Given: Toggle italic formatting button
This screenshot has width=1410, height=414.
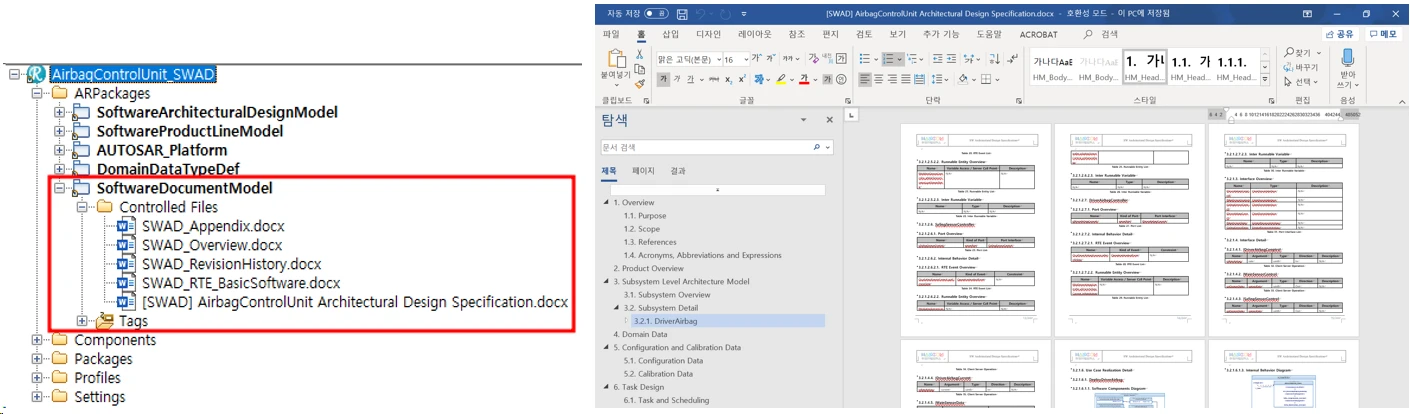Looking at the screenshot, I should click(x=677, y=79).
